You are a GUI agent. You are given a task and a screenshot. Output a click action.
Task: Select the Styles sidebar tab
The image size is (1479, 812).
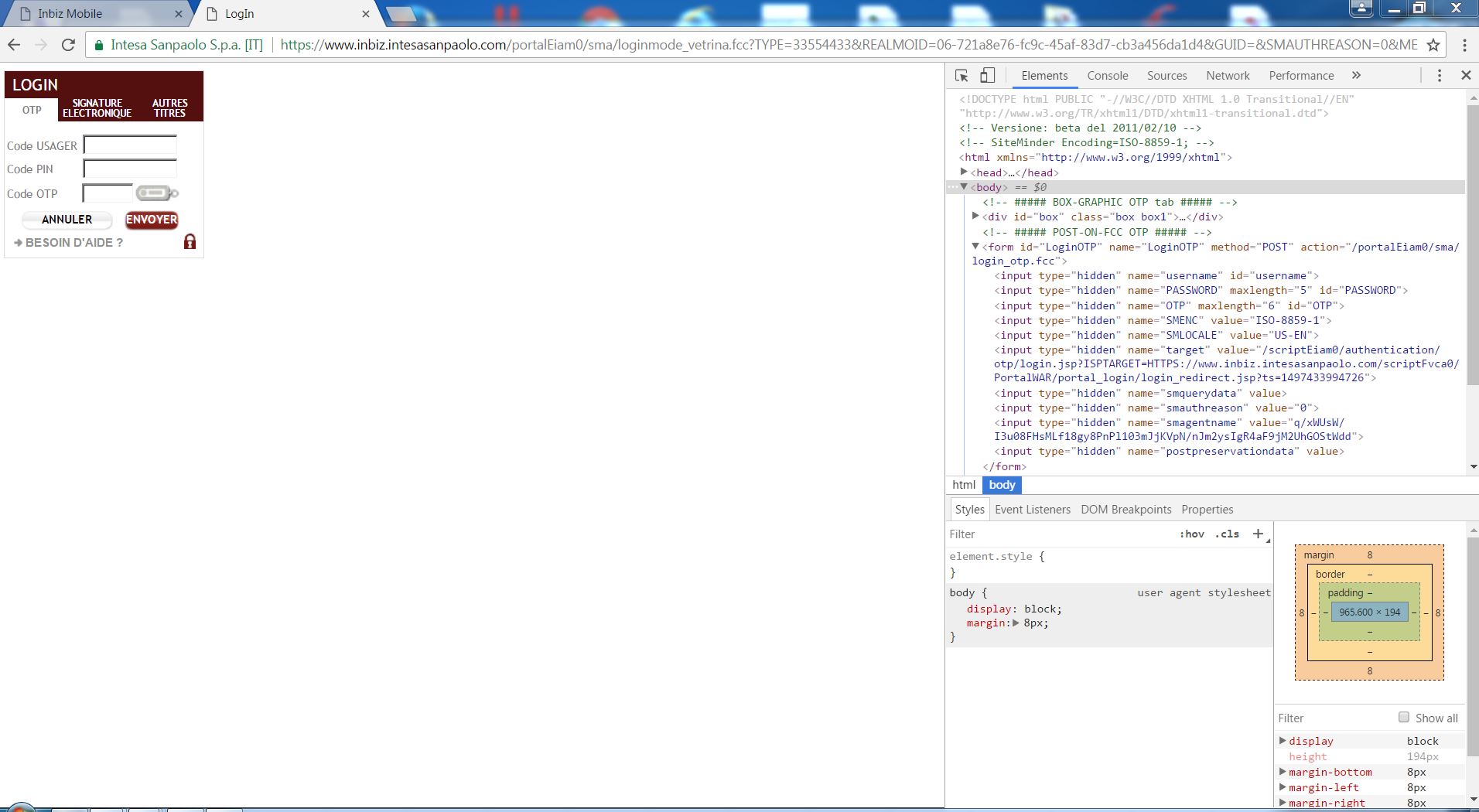(x=969, y=510)
